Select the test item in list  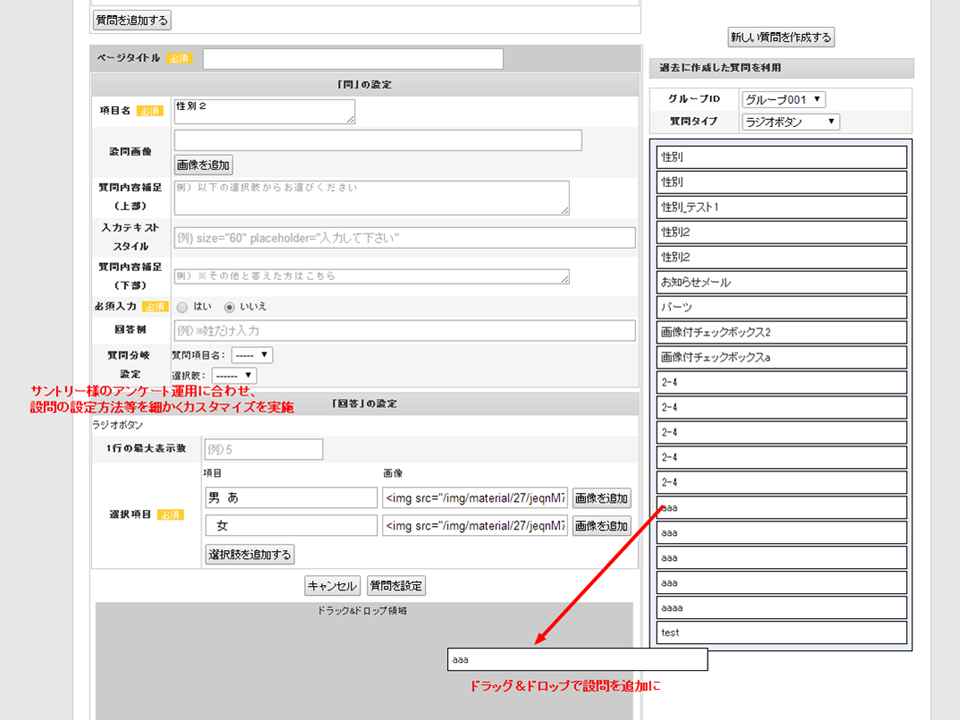click(782, 632)
